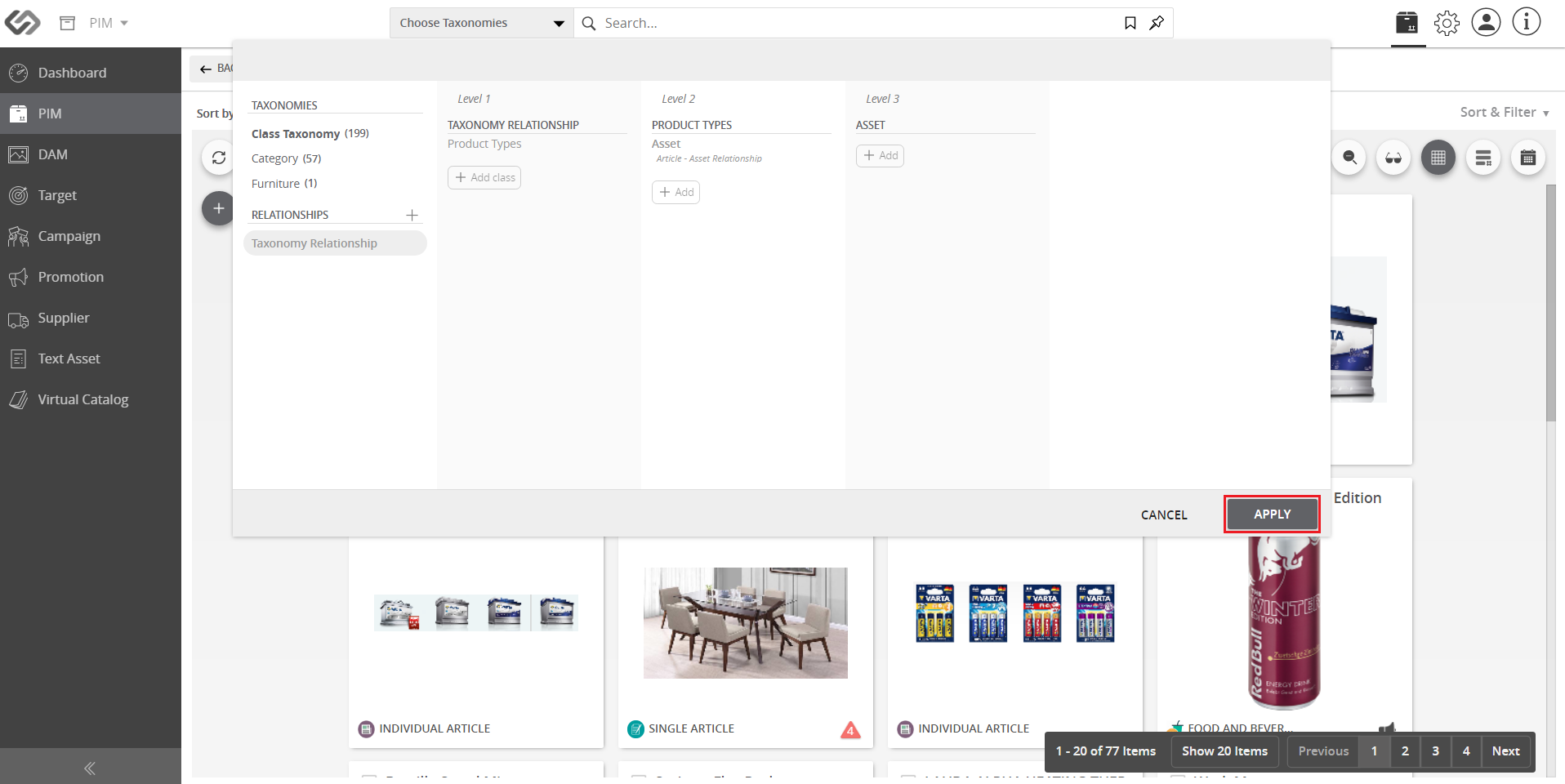Click the pin icon beside search
Viewport: 1565px width, 784px height.
pos(1157,23)
